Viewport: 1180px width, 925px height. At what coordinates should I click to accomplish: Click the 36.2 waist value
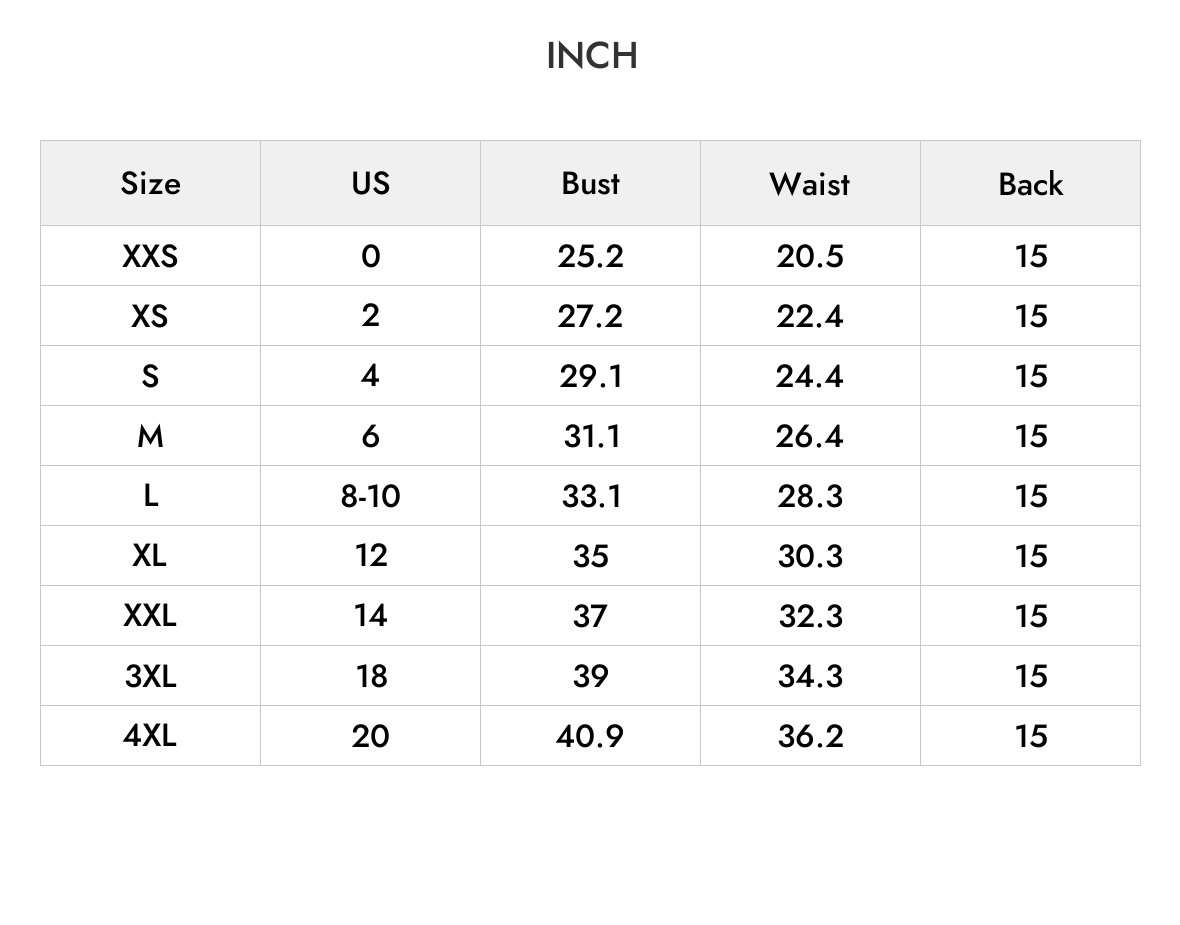810,735
